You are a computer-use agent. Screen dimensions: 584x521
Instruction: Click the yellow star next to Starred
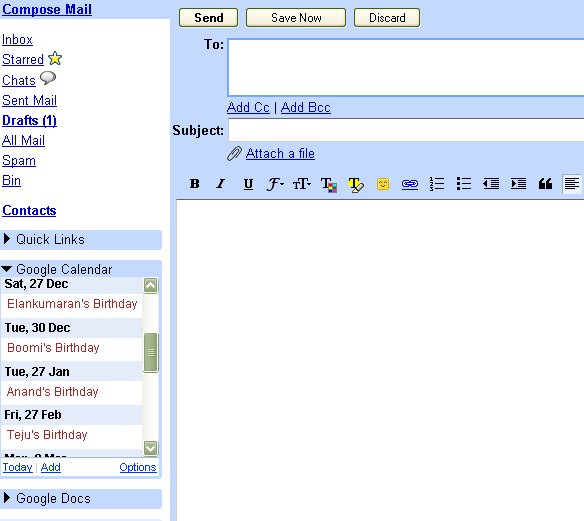(55, 58)
